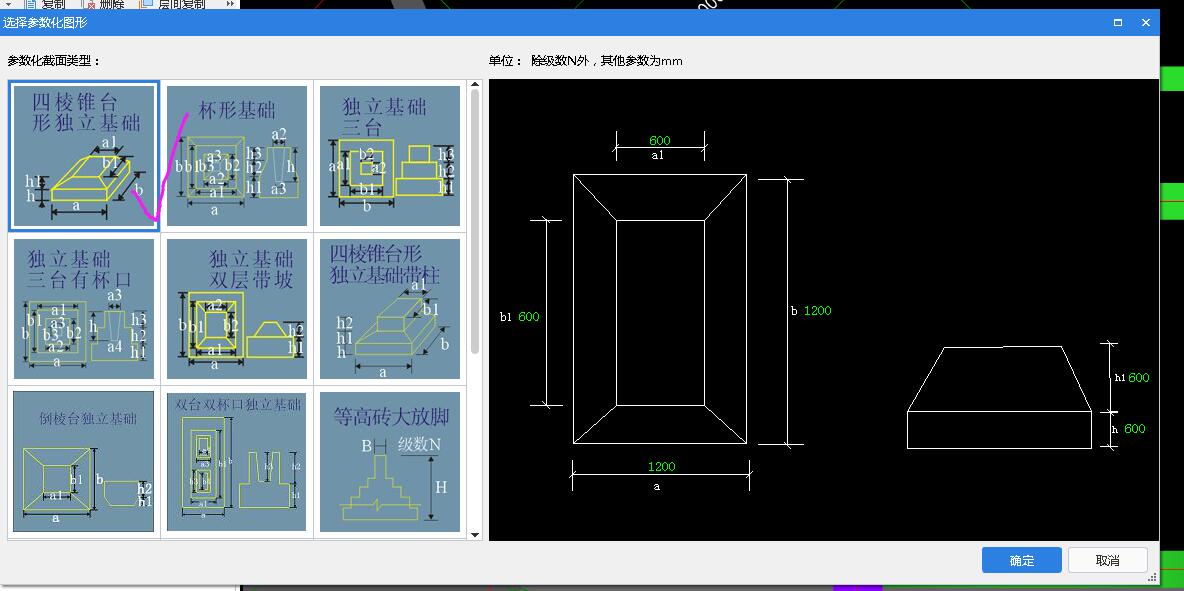1184x591 pixels.
Task: Select 双台双杯口独立基础 thumbnail
Action: point(237,461)
